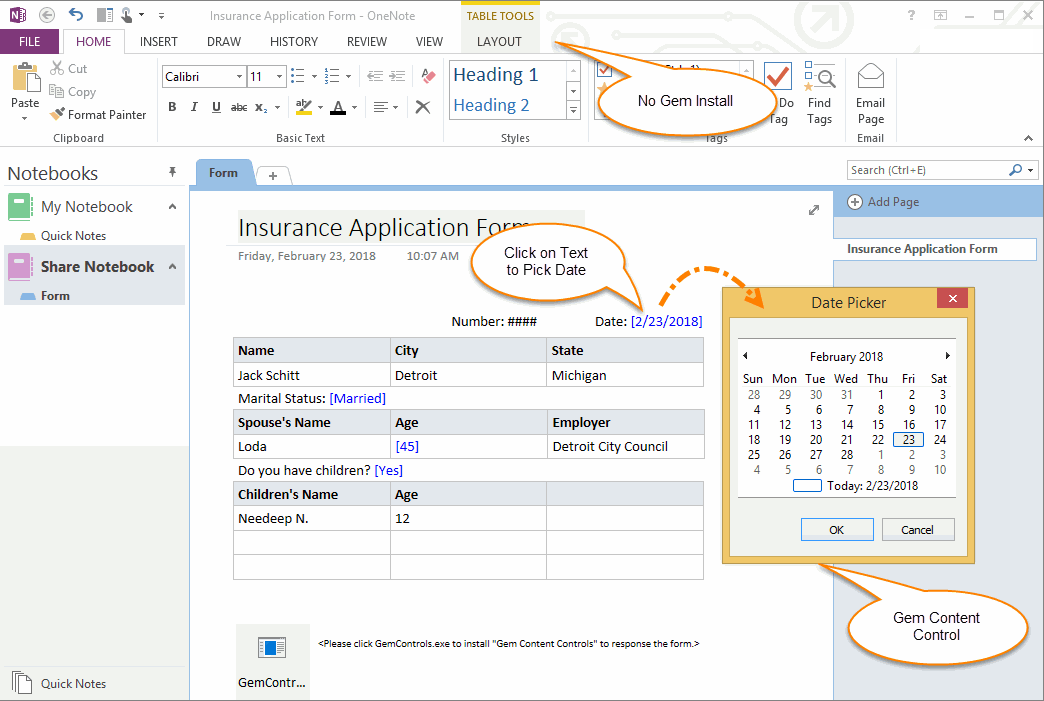Screen dimensions: 1044x701
Task: Click the Email Page envelope icon
Action: click(x=870, y=76)
